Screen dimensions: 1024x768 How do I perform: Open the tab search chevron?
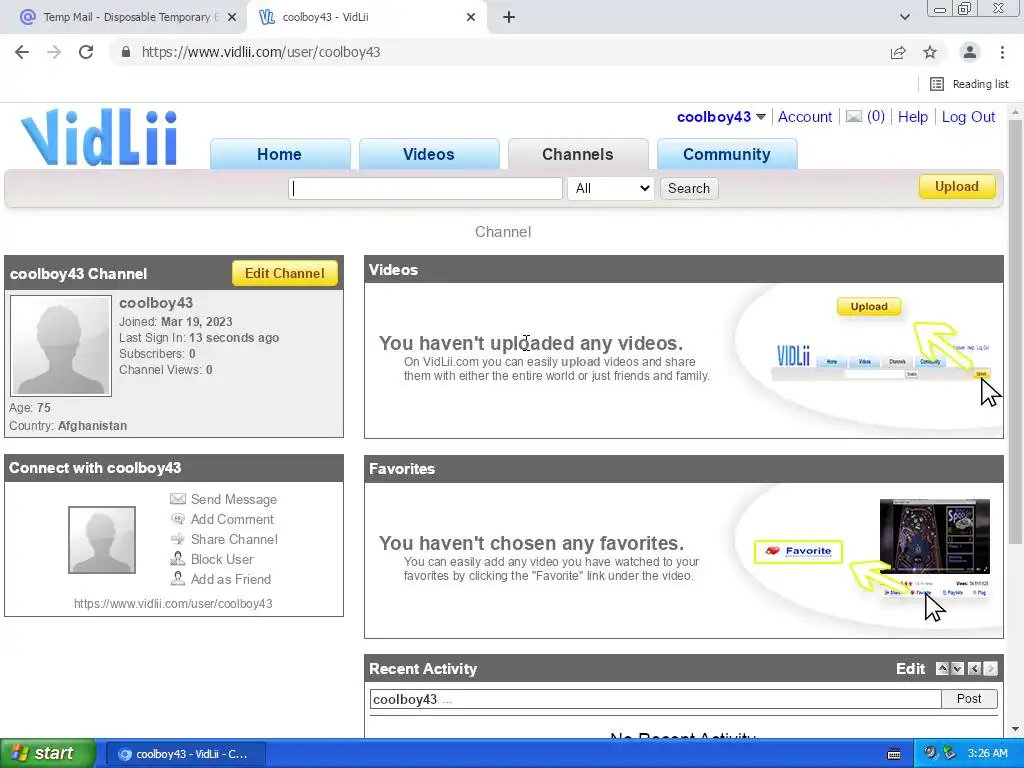tap(904, 17)
